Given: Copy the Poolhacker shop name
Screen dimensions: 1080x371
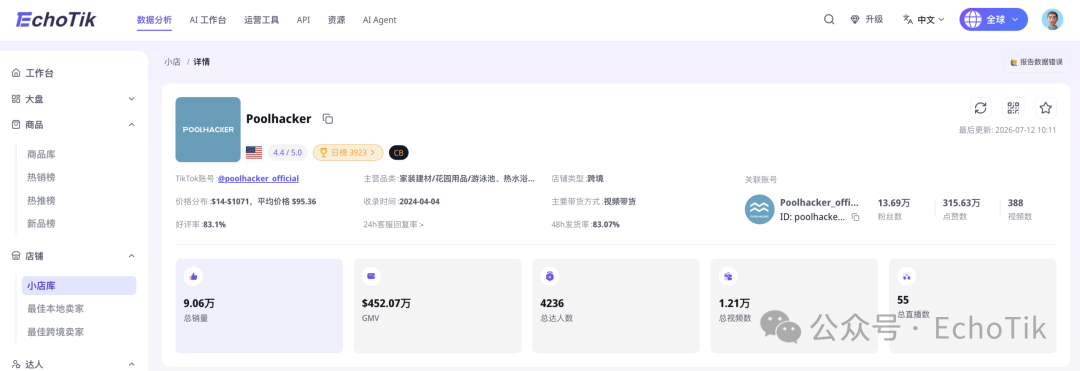Looking at the screenshot, I should tap(328, 119).
